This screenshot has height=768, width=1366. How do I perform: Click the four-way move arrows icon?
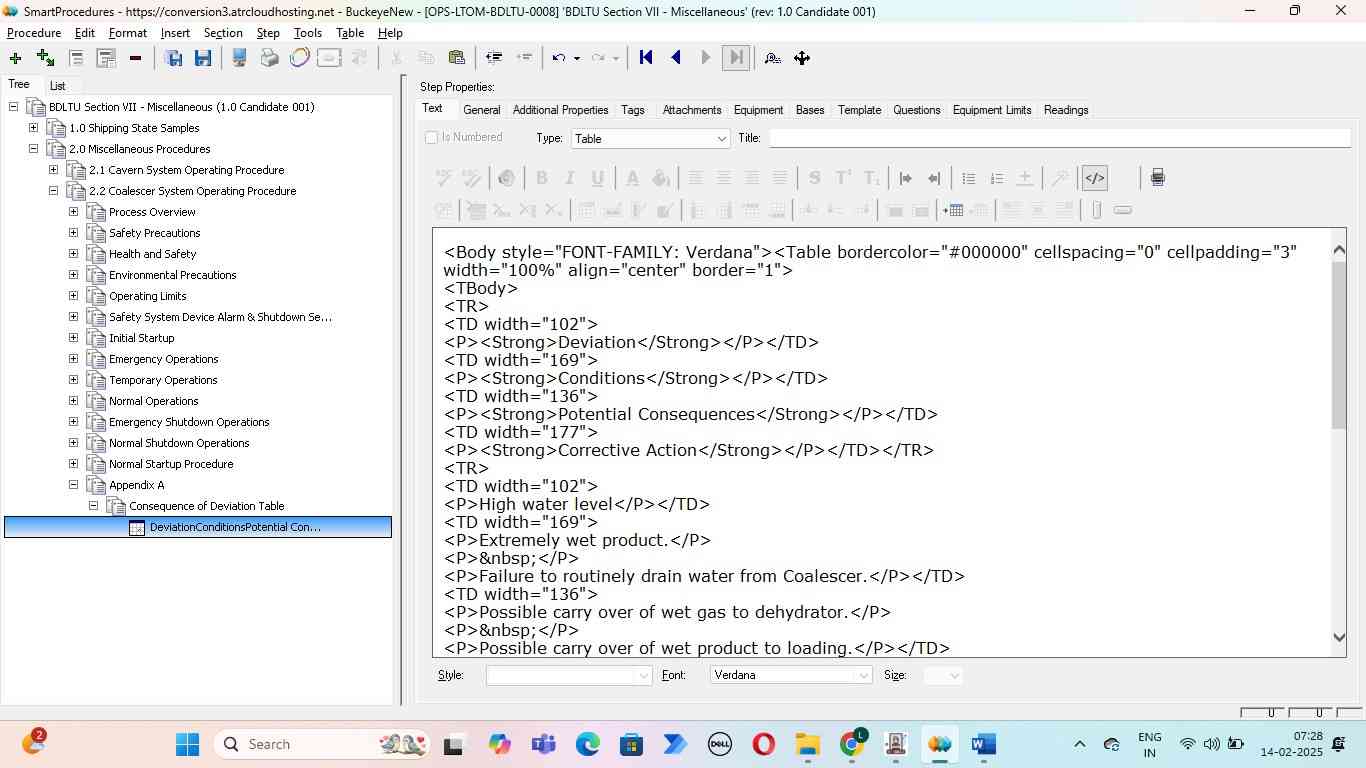pos(802,58)
